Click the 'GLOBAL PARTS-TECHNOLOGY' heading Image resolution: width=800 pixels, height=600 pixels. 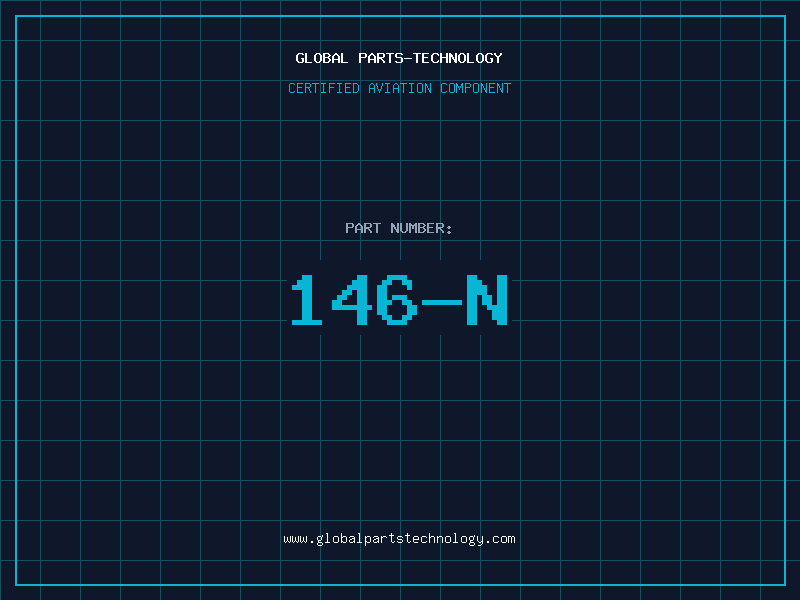tap(399, 58)
